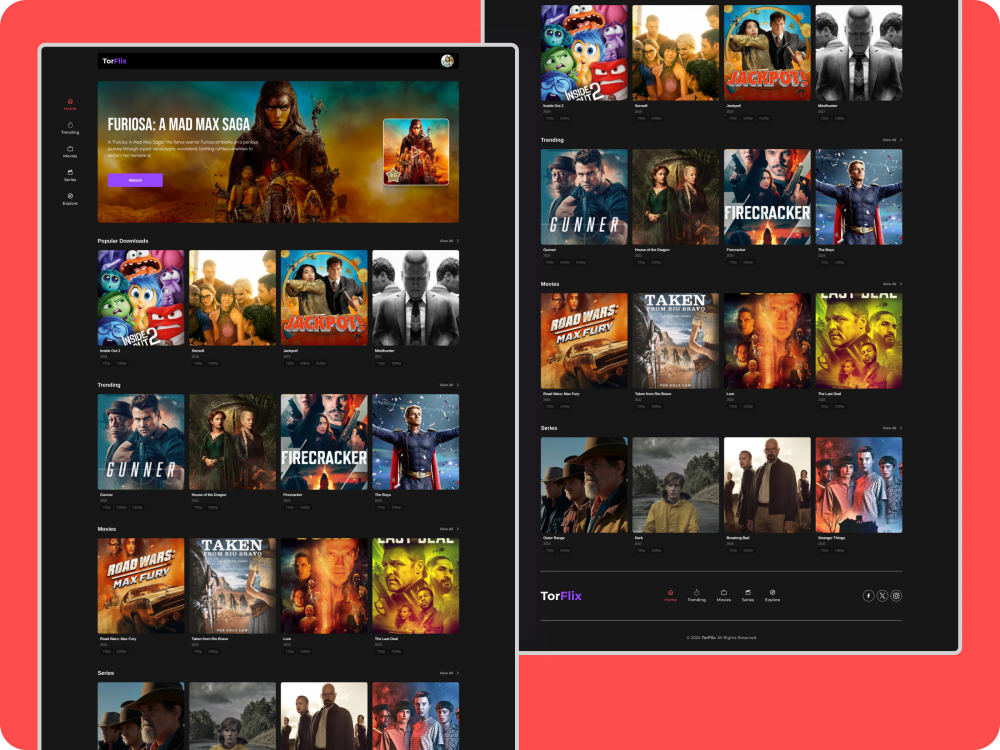Open Gunner poster in right window
The width and height of the screenshot is (1000, 750).
(584, 197)
